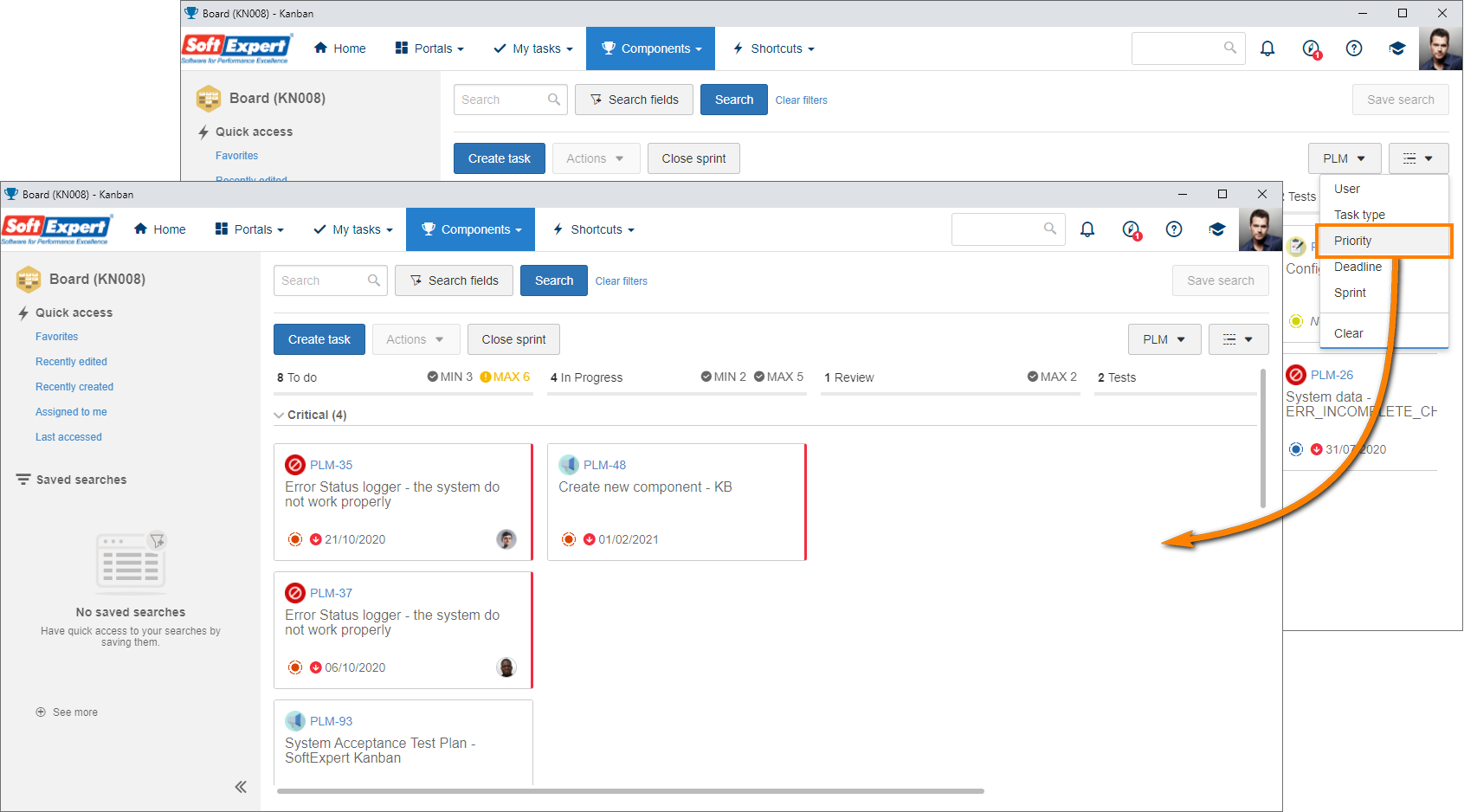Click the magnifier icon in front top search box
The width and height of the screenshot is (1477, 812).
[1050, 229]
